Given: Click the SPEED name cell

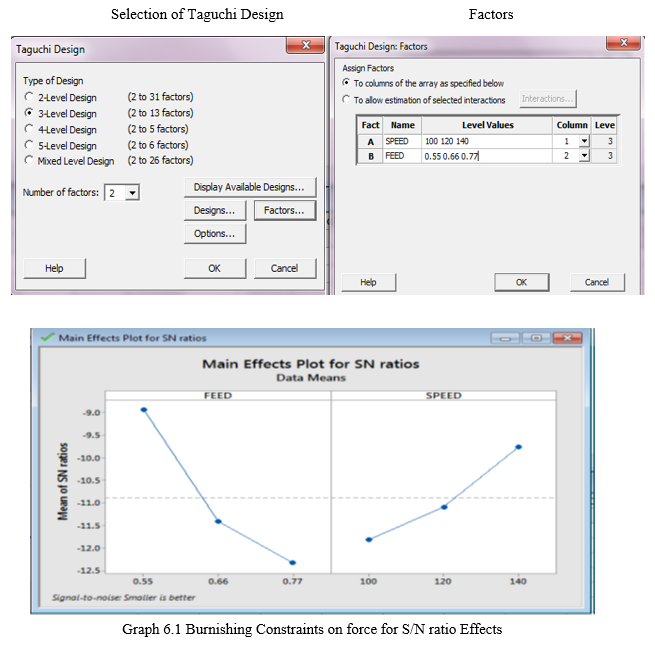Looking at the screenshot, I should (401, 141).
